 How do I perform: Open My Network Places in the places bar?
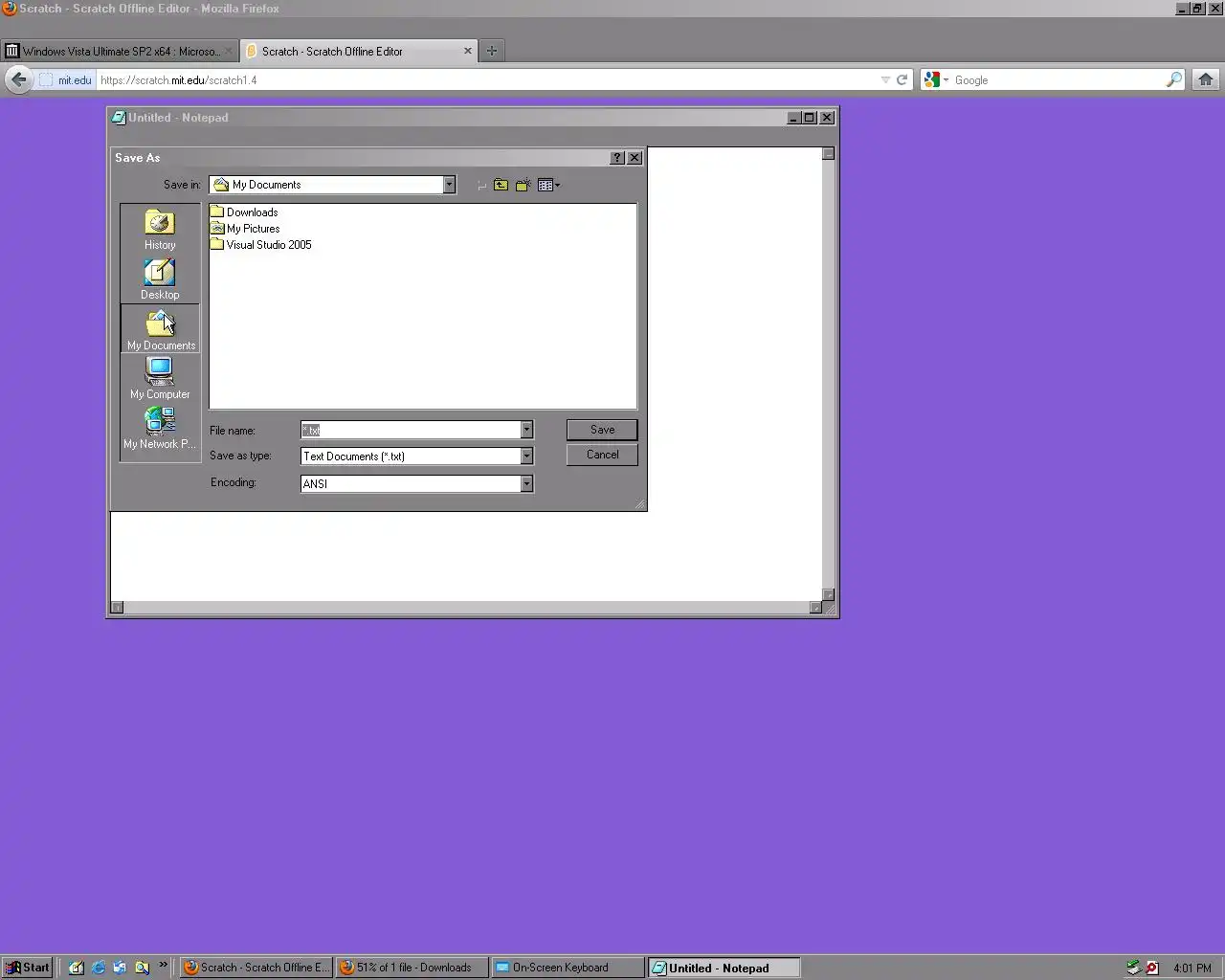click(x=160, y=429)
